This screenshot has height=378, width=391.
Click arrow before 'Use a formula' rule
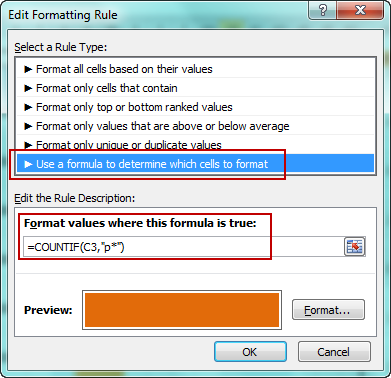28,164
